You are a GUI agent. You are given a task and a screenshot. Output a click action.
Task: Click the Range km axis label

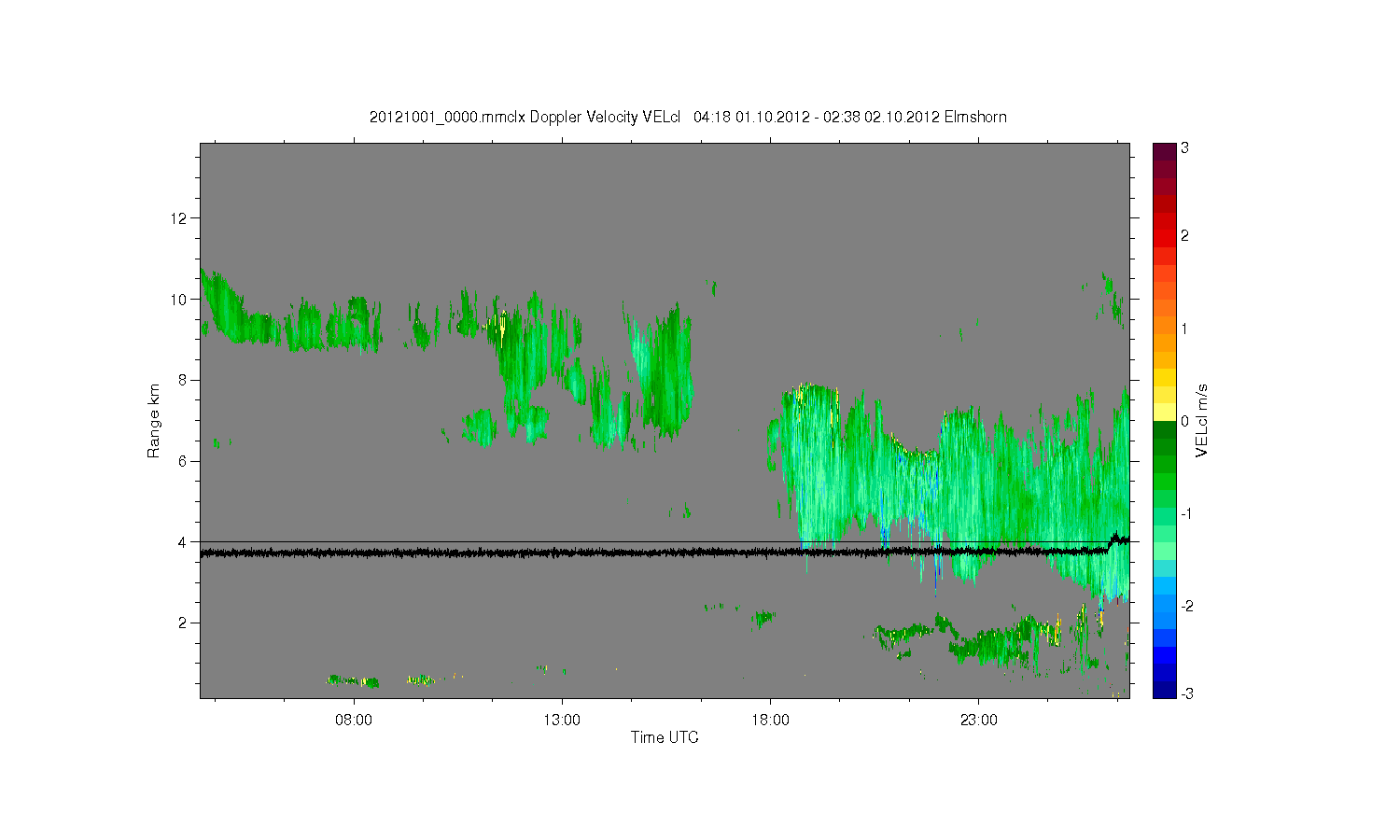(x=154, y=421)
